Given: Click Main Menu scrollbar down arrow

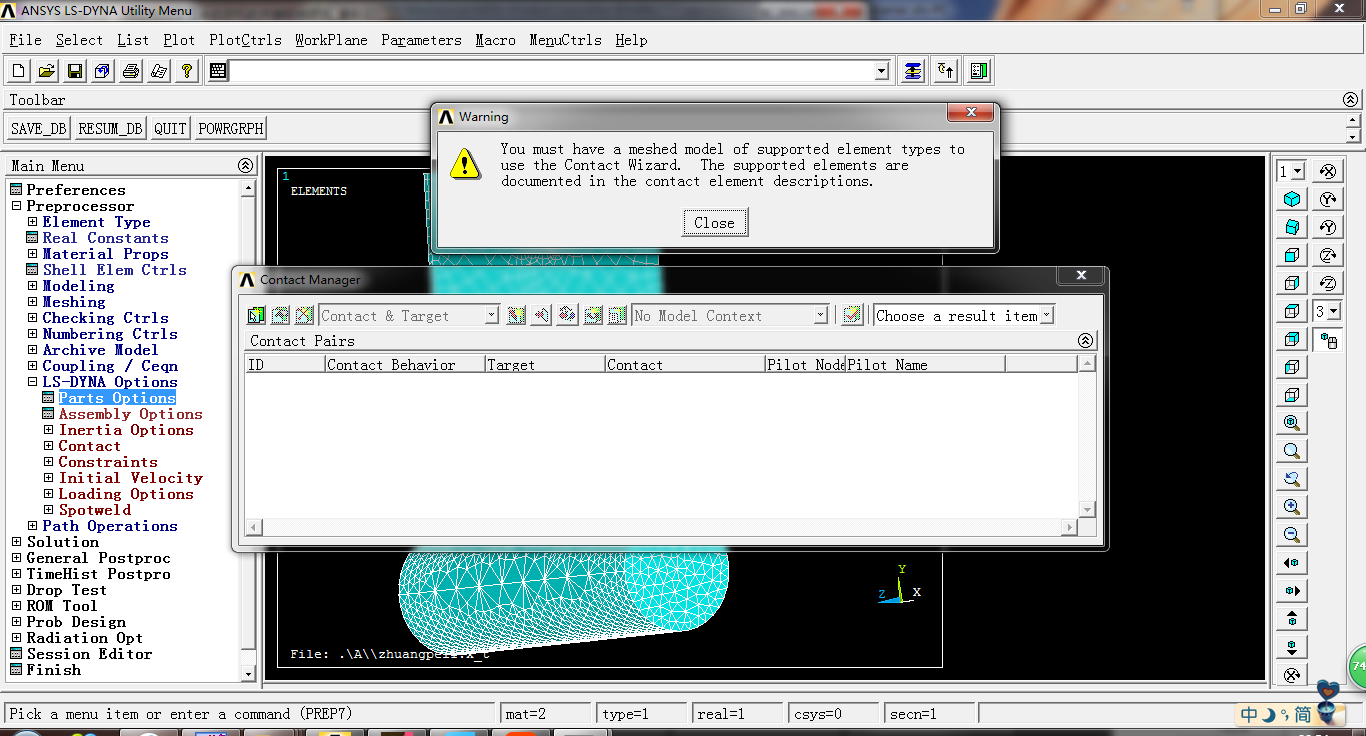Looking at the screenshot, I should [249, 675].
